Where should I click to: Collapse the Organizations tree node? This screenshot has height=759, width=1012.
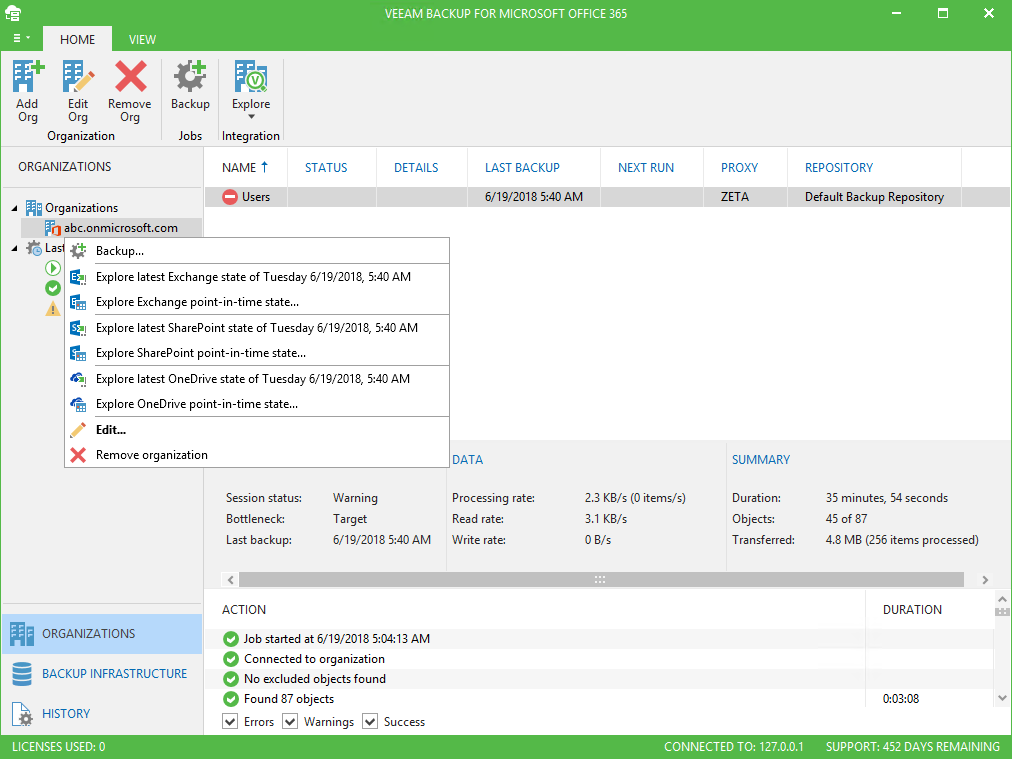pyautogui.click(x=15, y=208)
